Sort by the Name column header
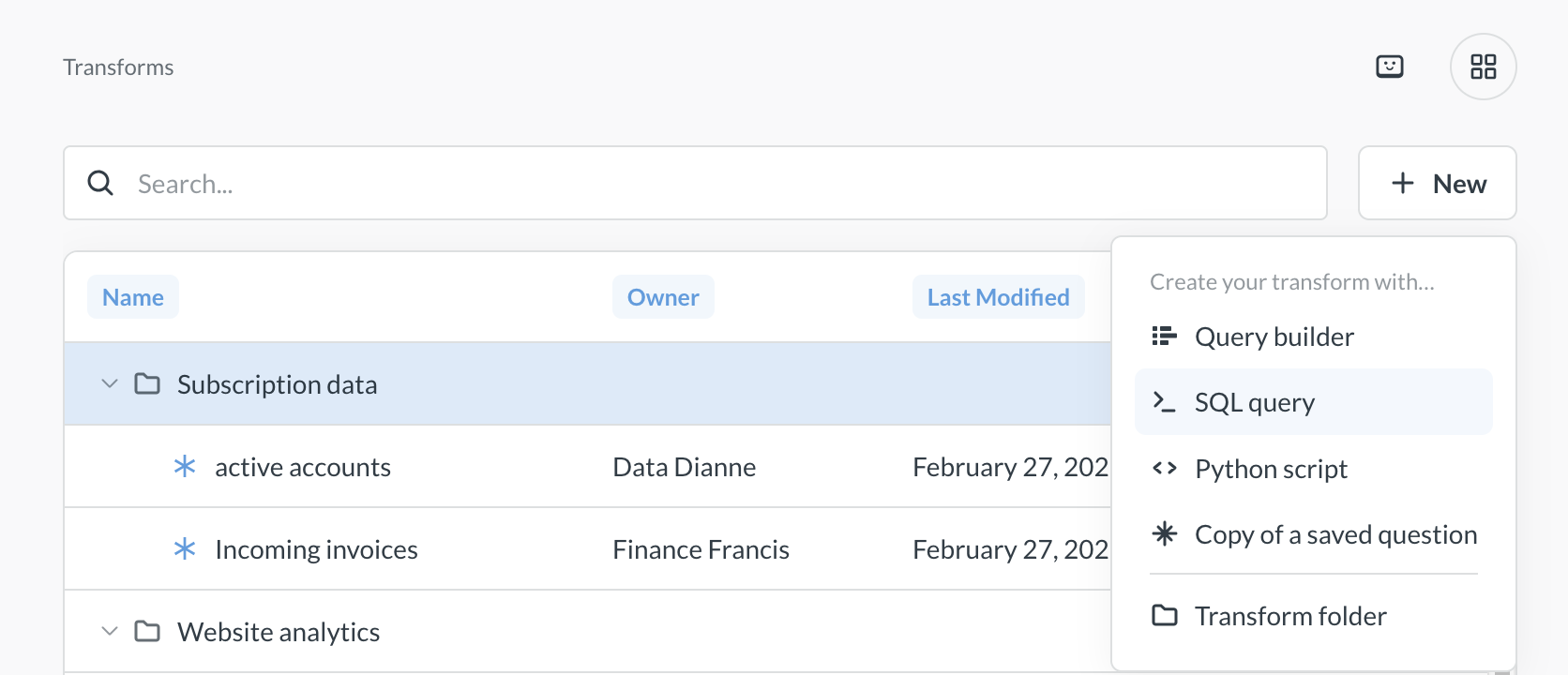 pos(133,297)
